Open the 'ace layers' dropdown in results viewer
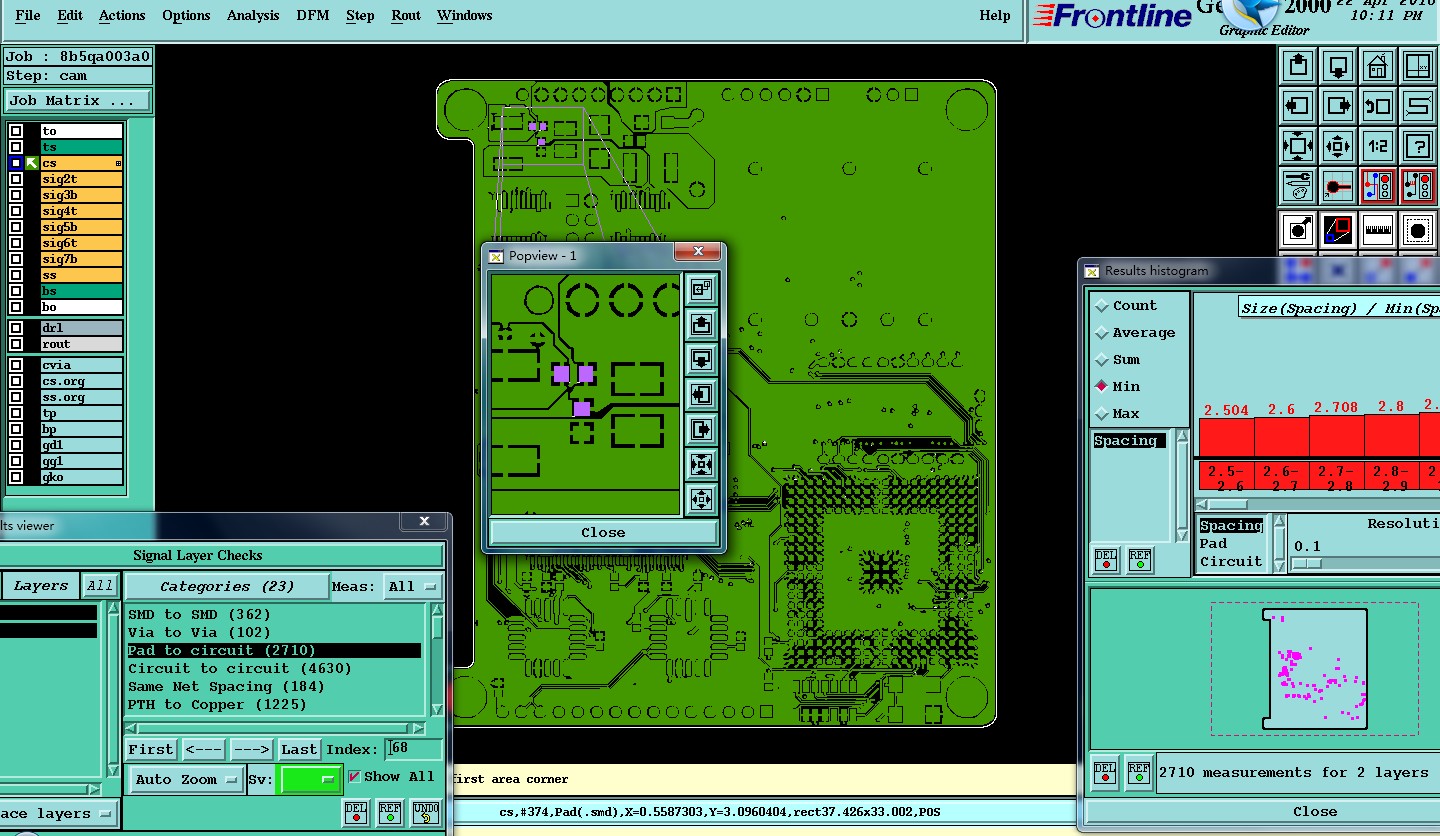 [x=58, y=814]
